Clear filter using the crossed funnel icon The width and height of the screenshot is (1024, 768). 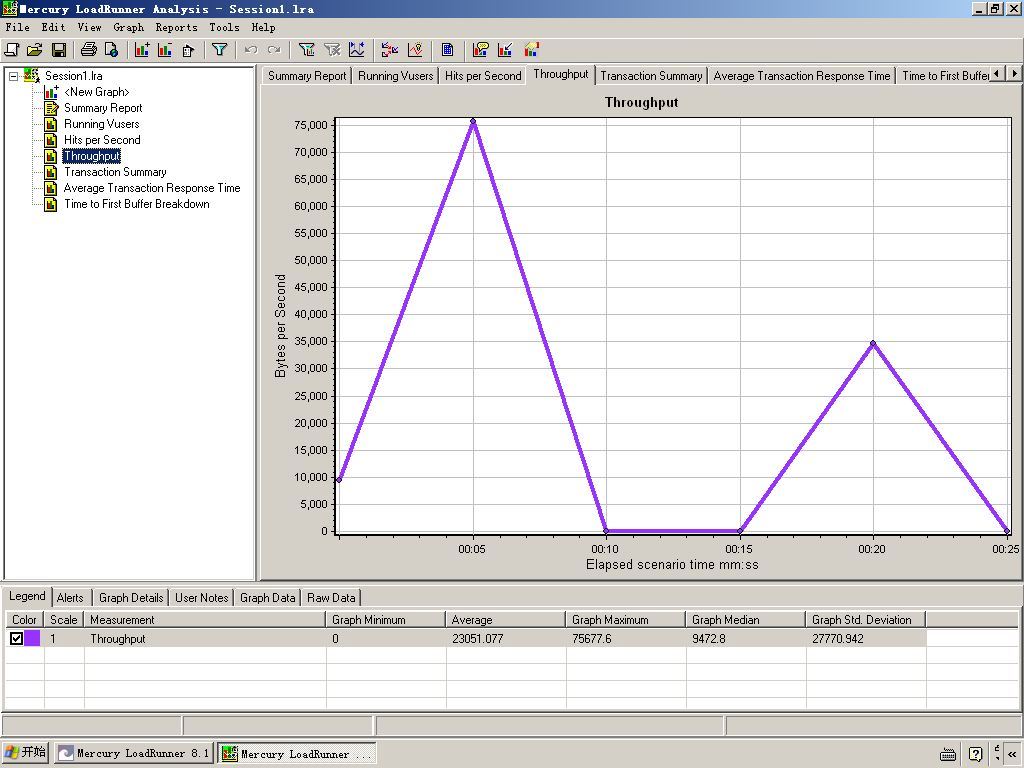coord(332,50)
